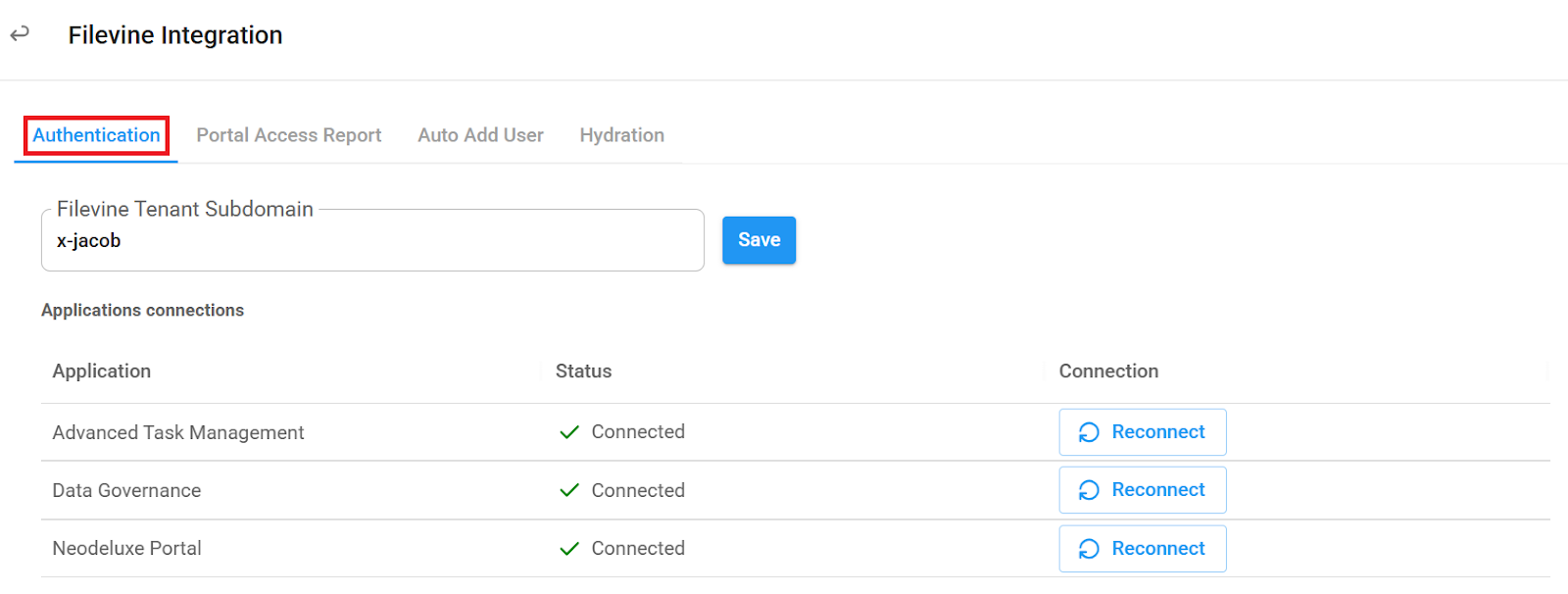Open the Auto Add User tab

tap(480, 135)
